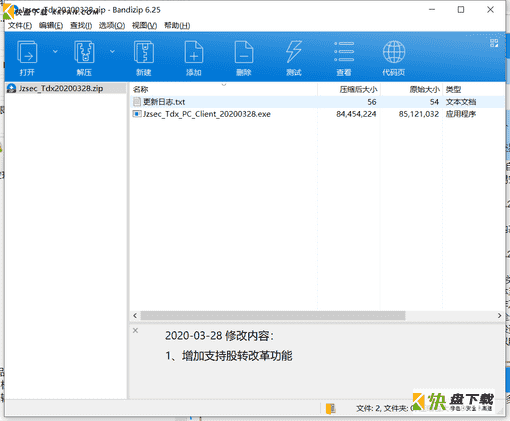The width and height of the screenshot is (510, 421).
Task: Click the zip archive icon in the tree
Action: pos(12,88)
